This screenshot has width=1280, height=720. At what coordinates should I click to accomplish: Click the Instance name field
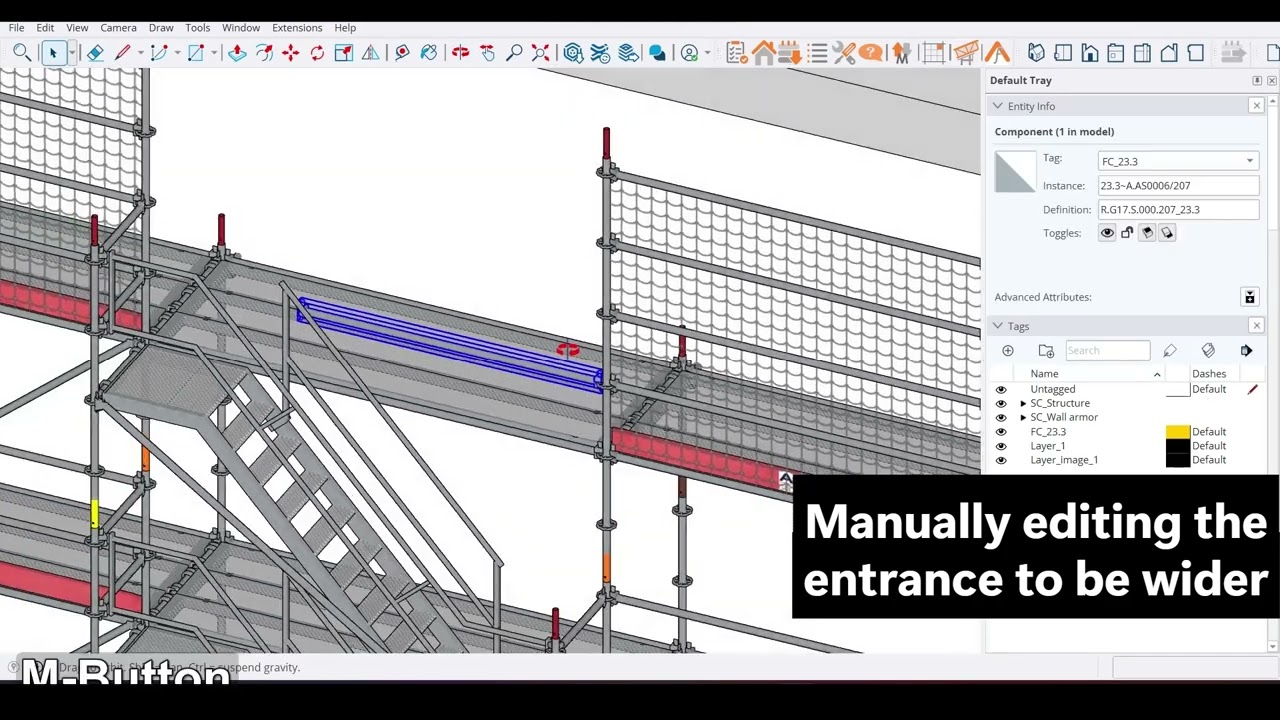(x=1178, y=186)
